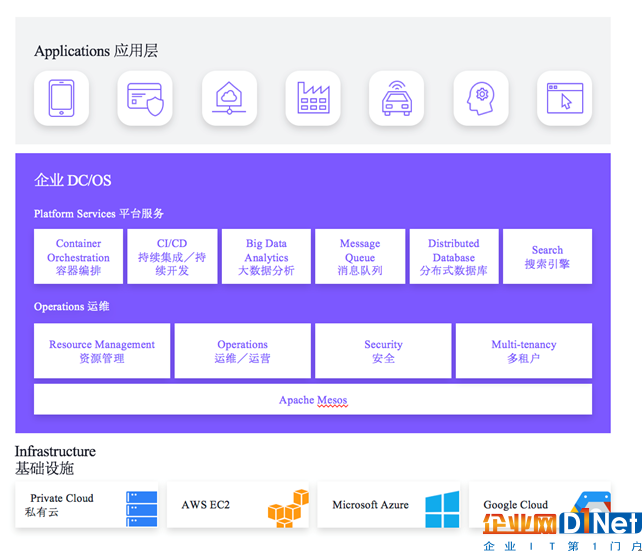Screen dimensions: 642x551
Task: Click the AWS EC2 card label
Action: [x=206, y=505]
